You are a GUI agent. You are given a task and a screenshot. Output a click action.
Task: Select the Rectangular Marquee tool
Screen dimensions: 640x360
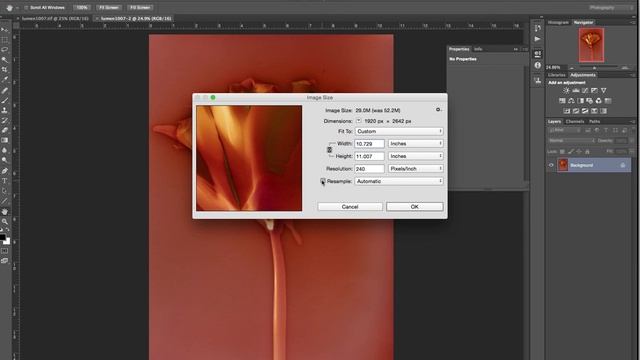[4, 40]
